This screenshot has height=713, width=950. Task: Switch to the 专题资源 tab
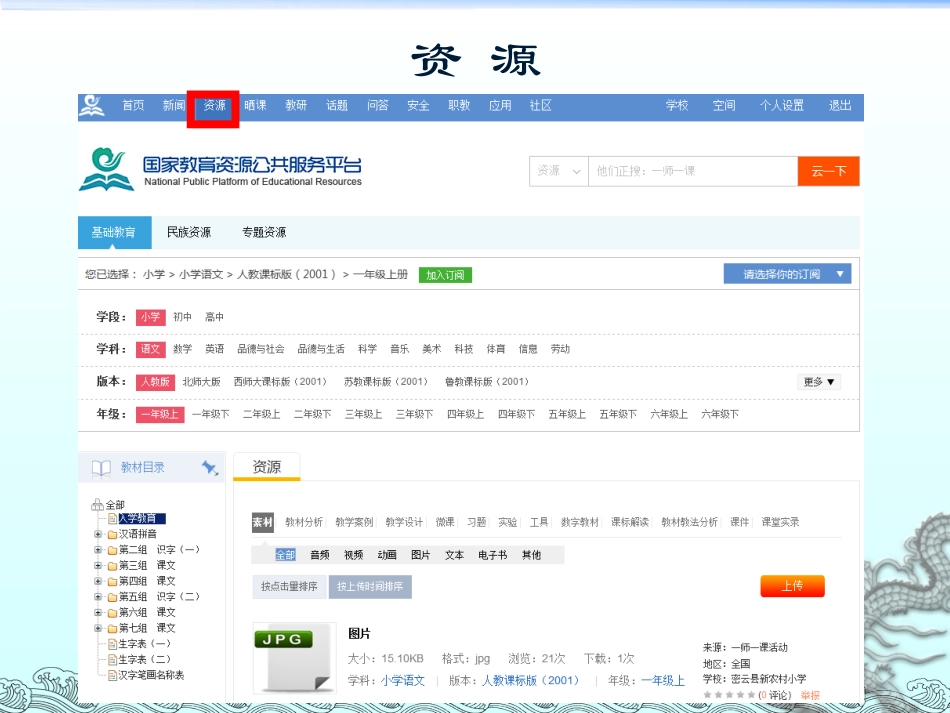tap(264, 232)
